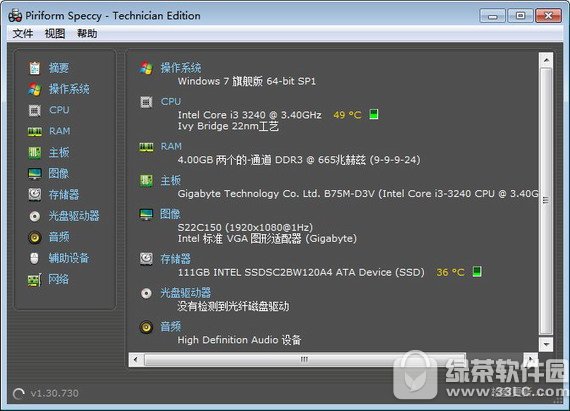This screenshot has height=411, width=570.
Task: Click the 光盘驱动器 disc icon in summary panel
Action: (146, 293)
